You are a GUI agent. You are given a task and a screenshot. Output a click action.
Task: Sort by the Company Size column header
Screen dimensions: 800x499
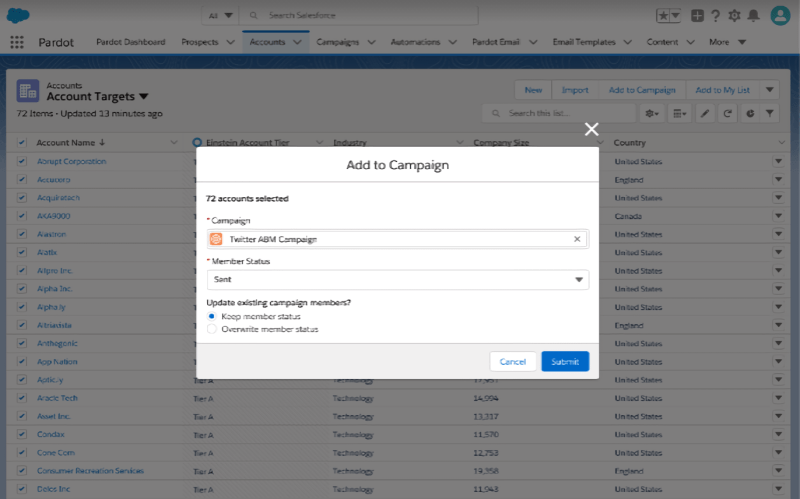tap(501, 142)
